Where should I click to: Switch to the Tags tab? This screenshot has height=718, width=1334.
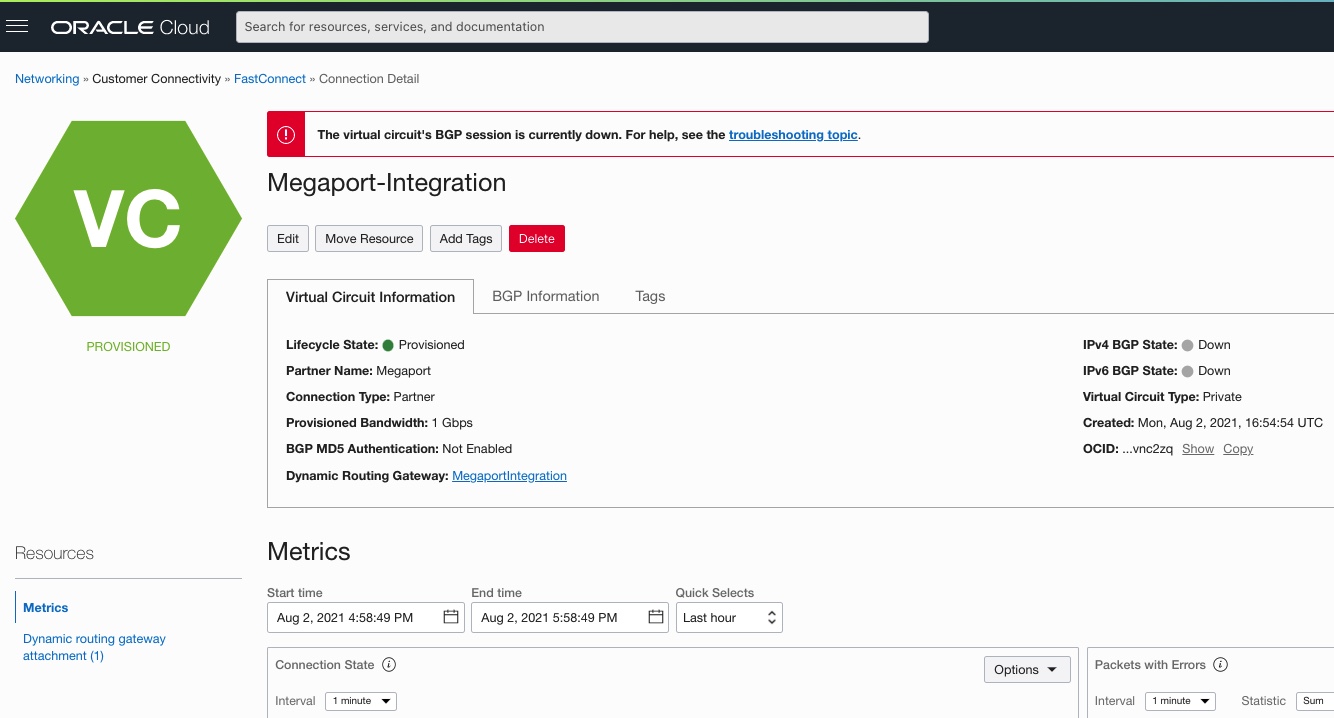click(x=650, y=296)
